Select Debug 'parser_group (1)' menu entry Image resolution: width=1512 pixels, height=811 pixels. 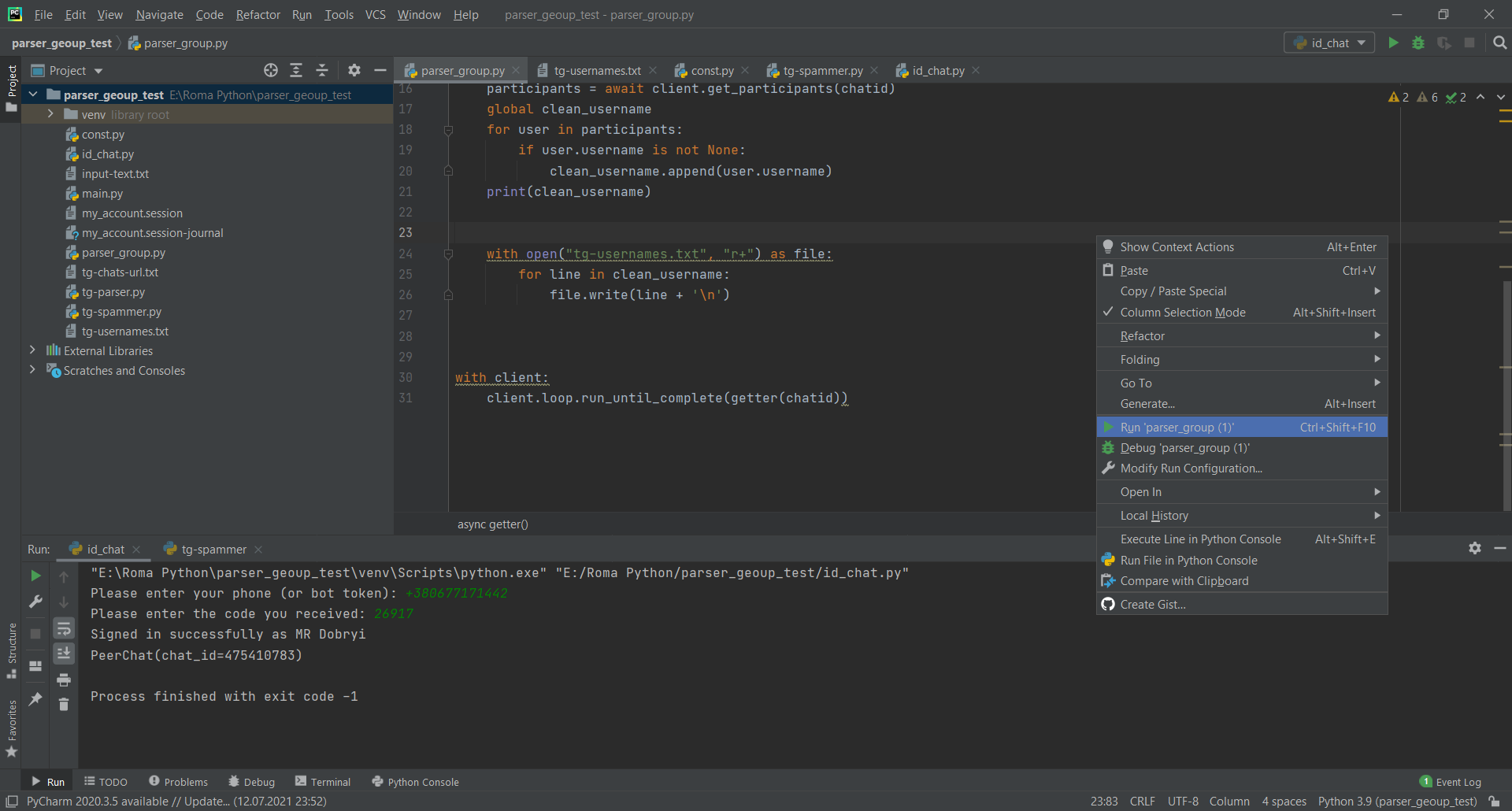(x=1242, y=448)
